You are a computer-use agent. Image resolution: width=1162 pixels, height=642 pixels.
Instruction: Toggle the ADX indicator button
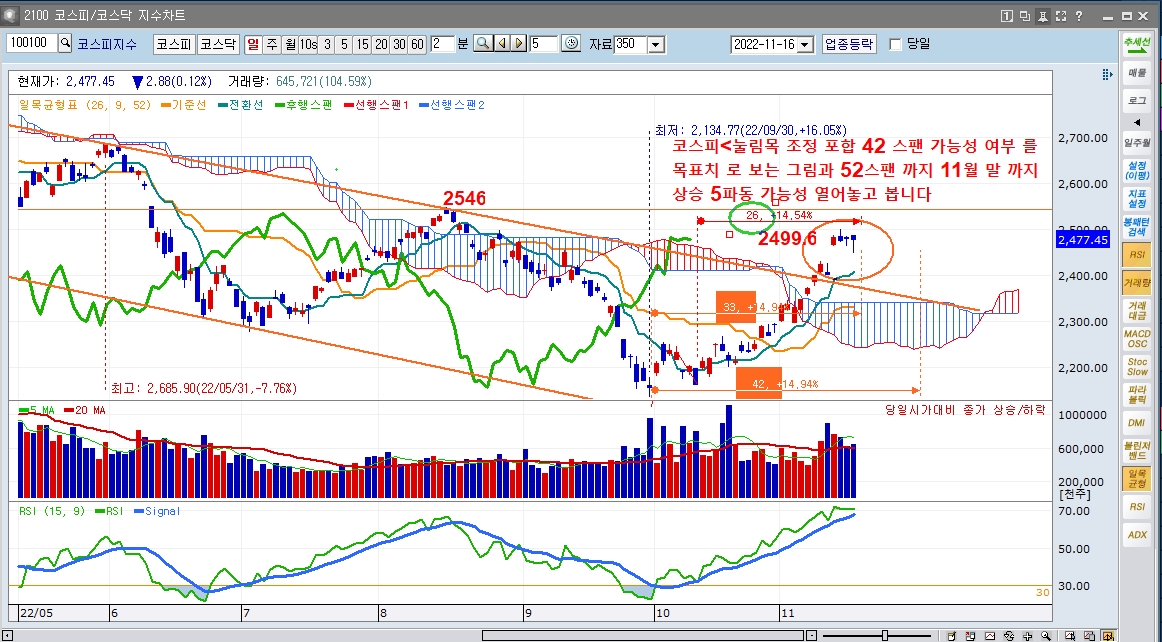tap(1136, 535)
